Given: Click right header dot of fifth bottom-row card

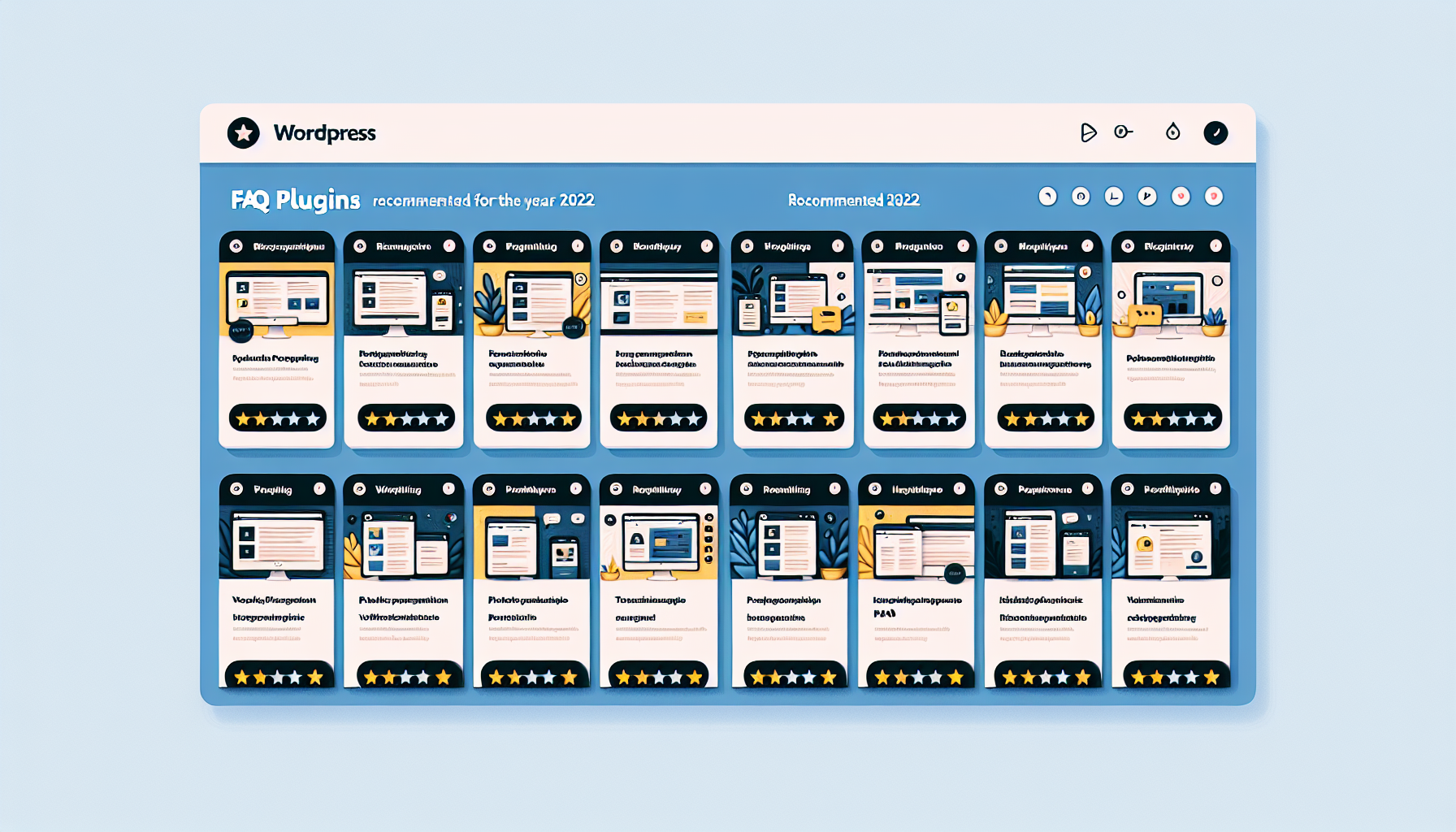Looking at the screenshot, I should [834, 489].
